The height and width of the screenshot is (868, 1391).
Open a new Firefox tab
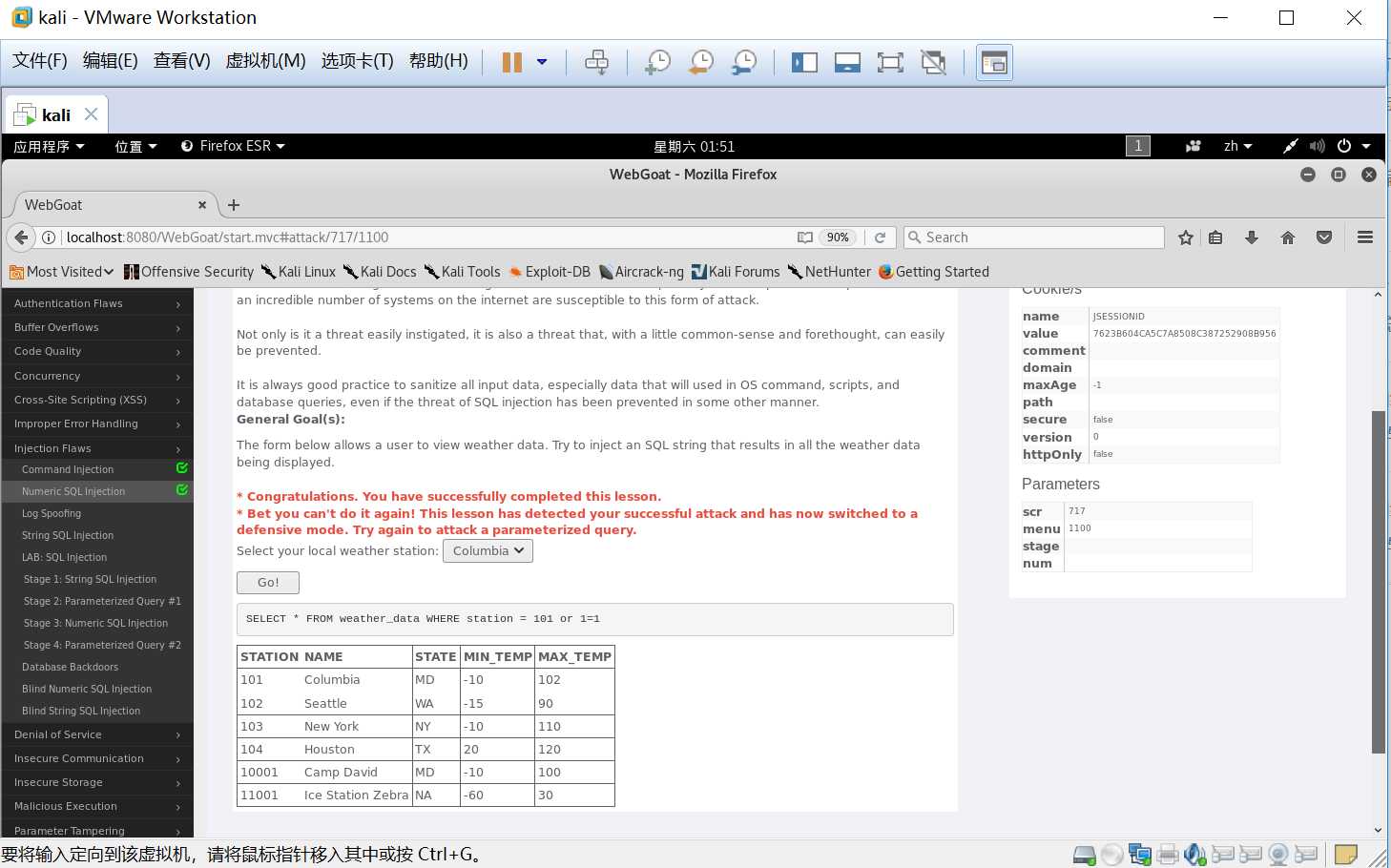(x=234, y=205)
